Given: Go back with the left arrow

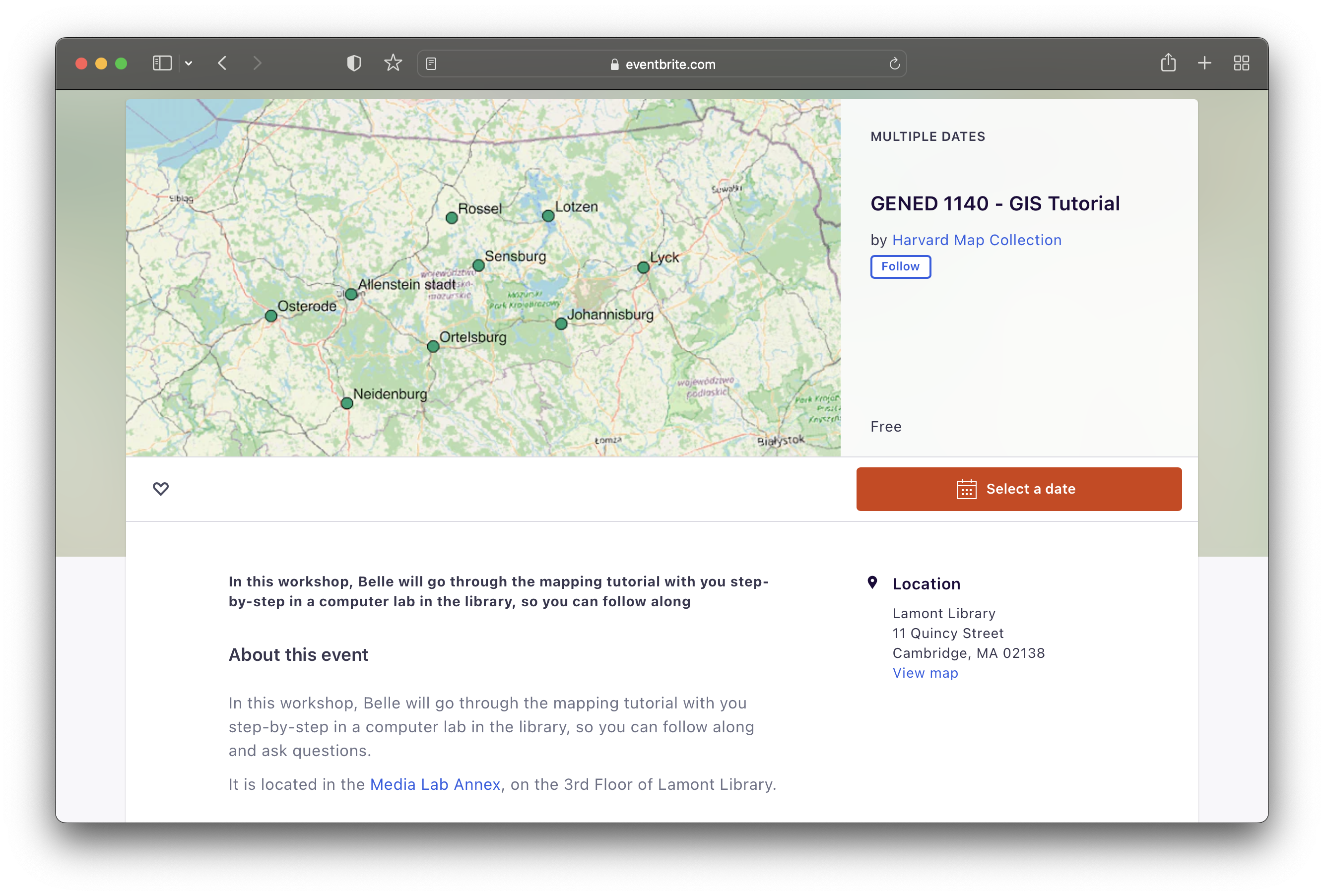Looking at the screenshot, I should (x=223, y=63).
